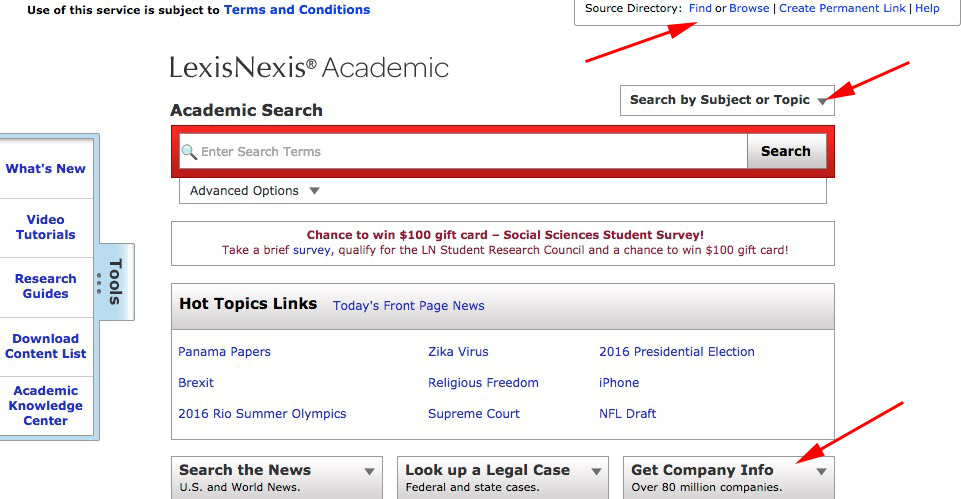This screenshot has width=961, height=499.
Task: Open What's New in Tools sidebar
Action: point(45,169)
